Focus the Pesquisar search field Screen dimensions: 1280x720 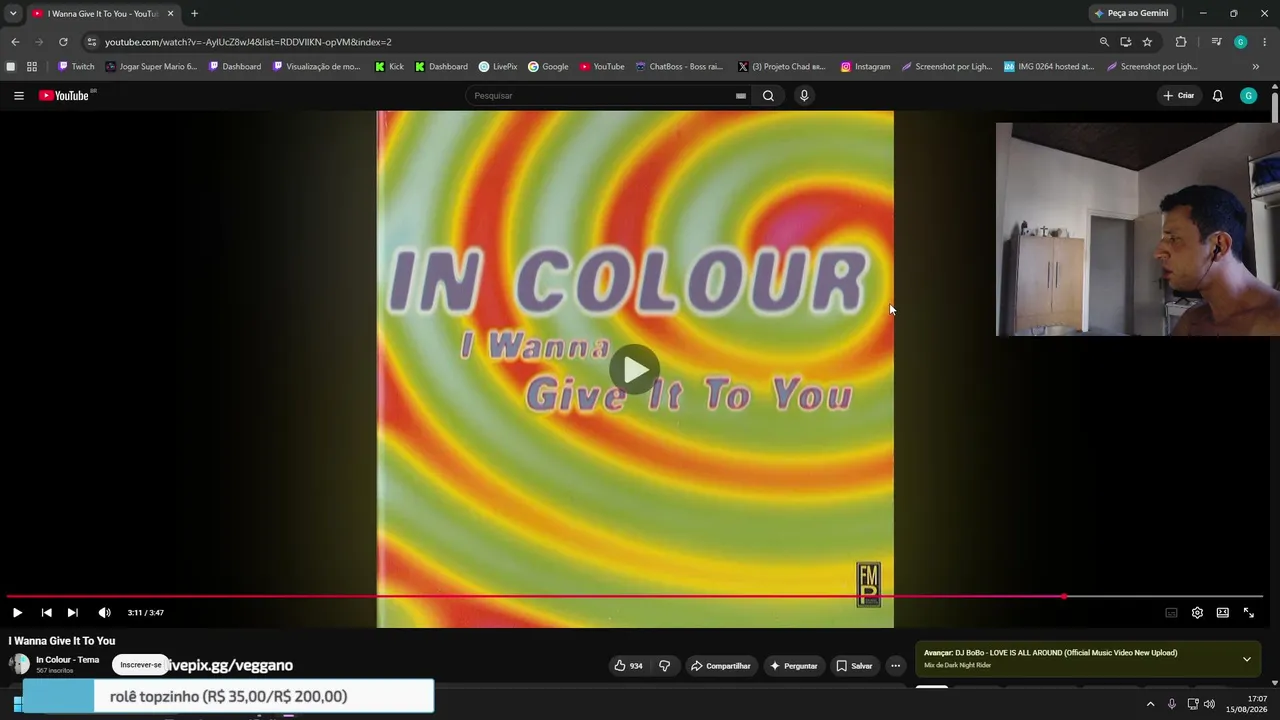[603, 96]
